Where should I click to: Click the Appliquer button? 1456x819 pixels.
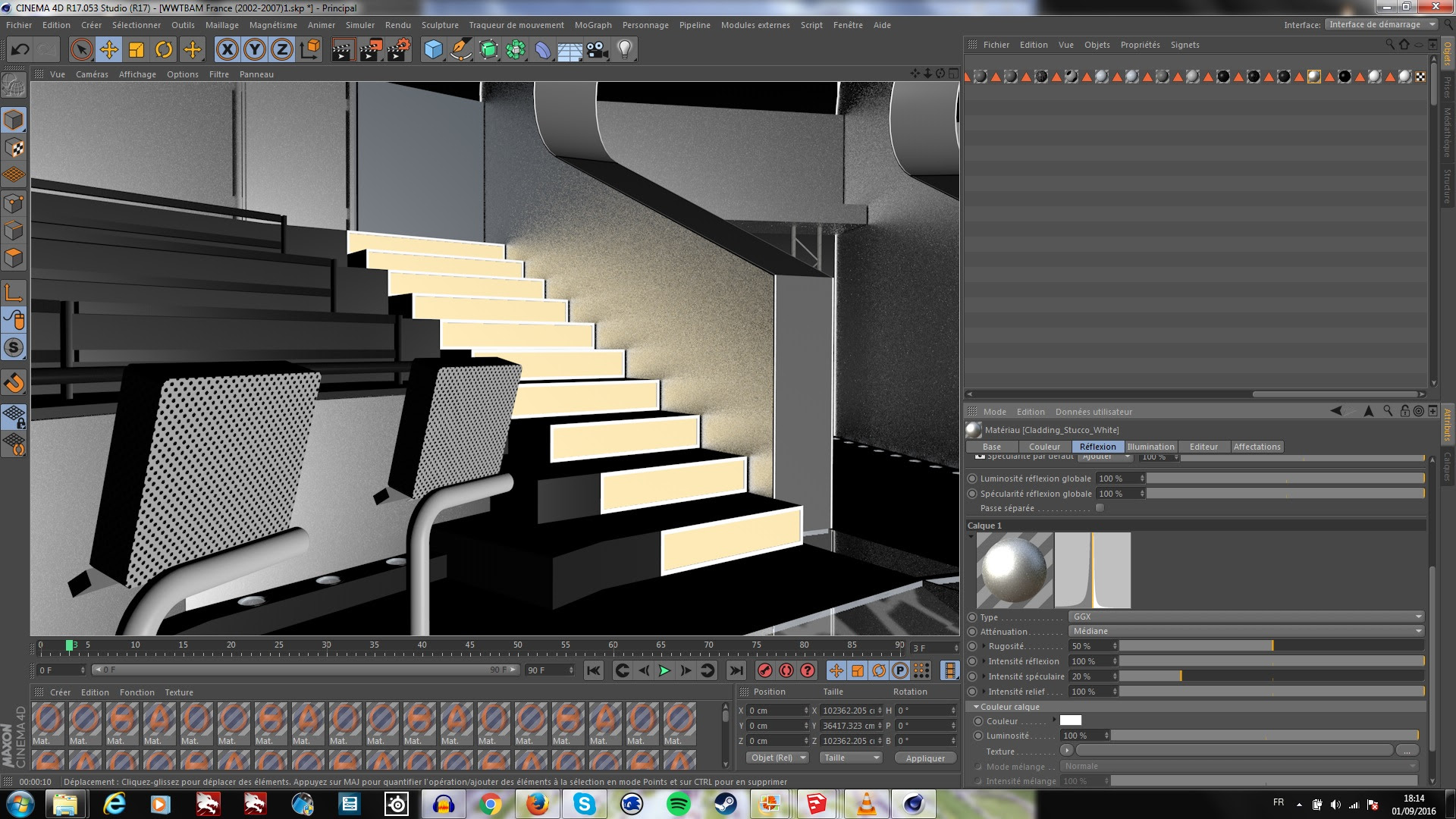tap(925, 758)
